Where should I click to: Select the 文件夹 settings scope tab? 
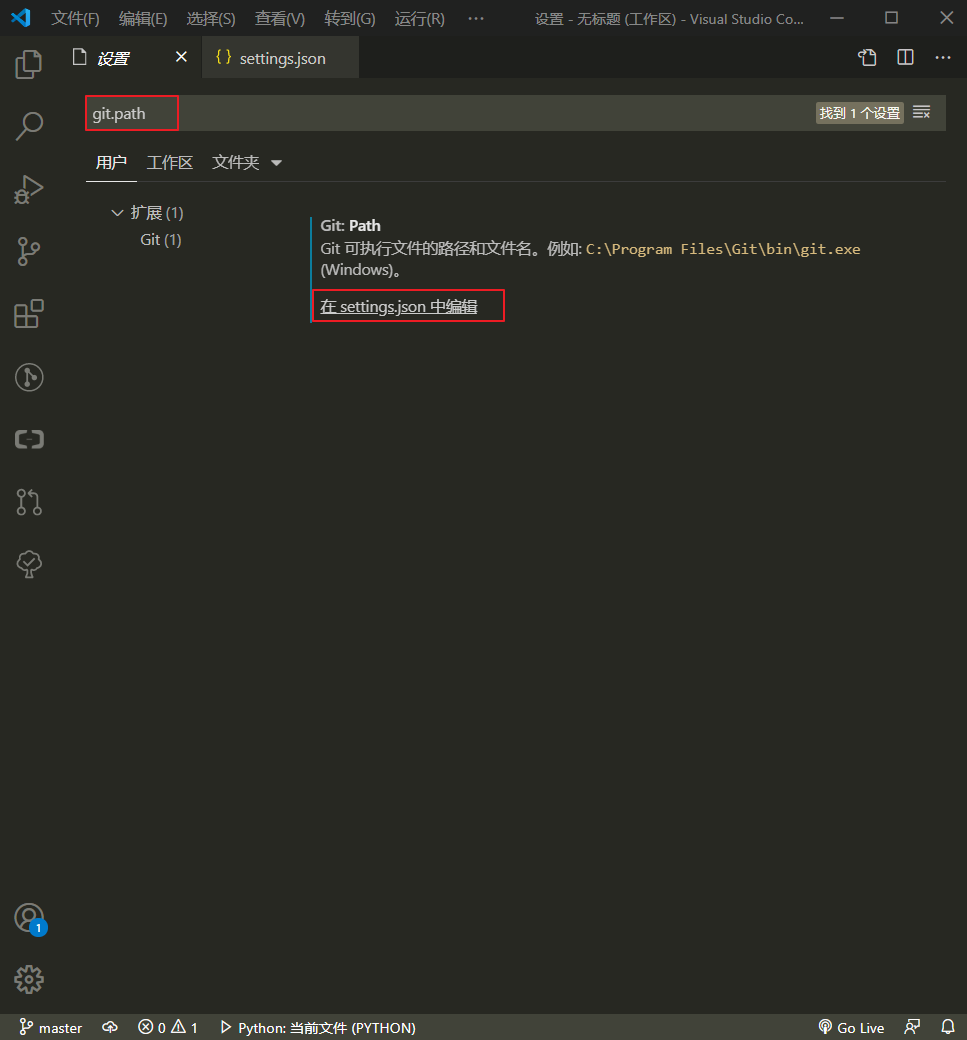click(x=235, y=162)
